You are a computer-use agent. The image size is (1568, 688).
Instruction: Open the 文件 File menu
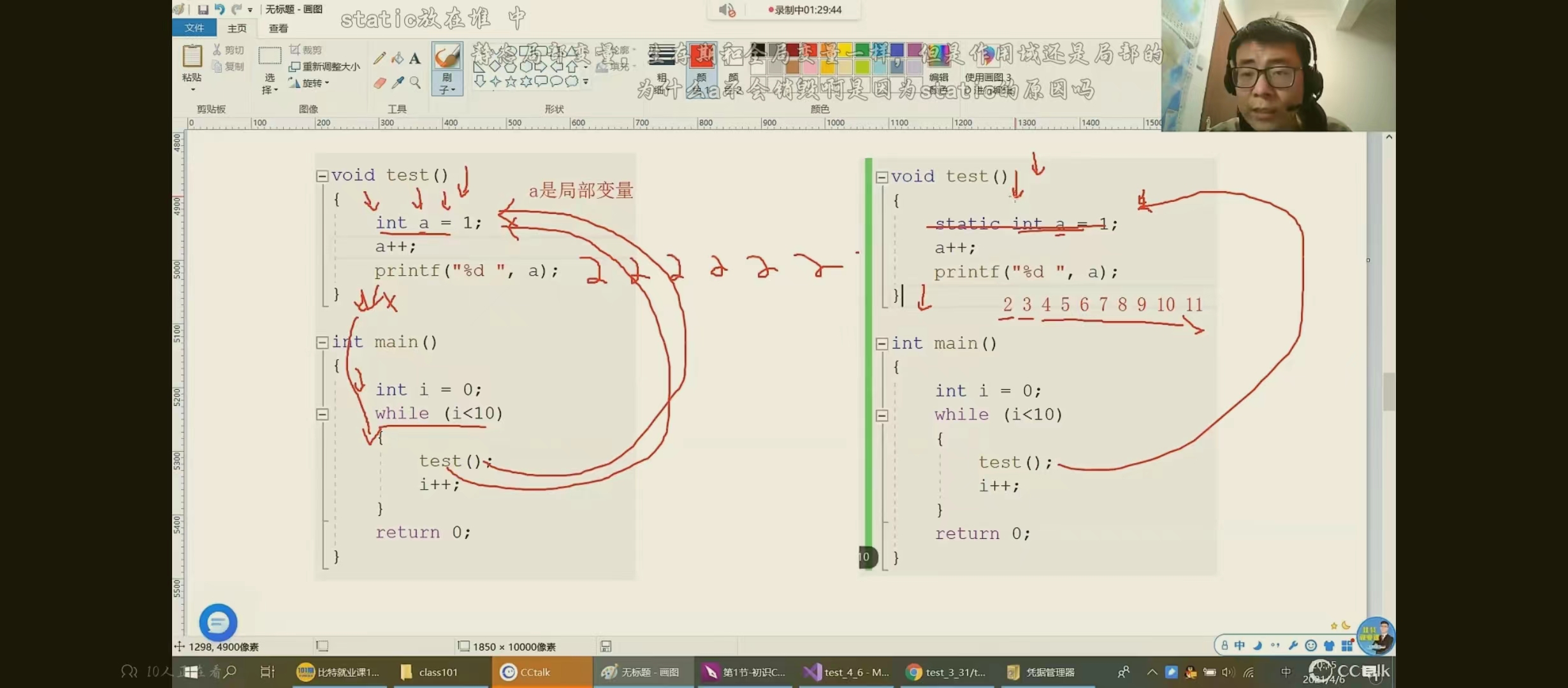[x=194, y=28]
